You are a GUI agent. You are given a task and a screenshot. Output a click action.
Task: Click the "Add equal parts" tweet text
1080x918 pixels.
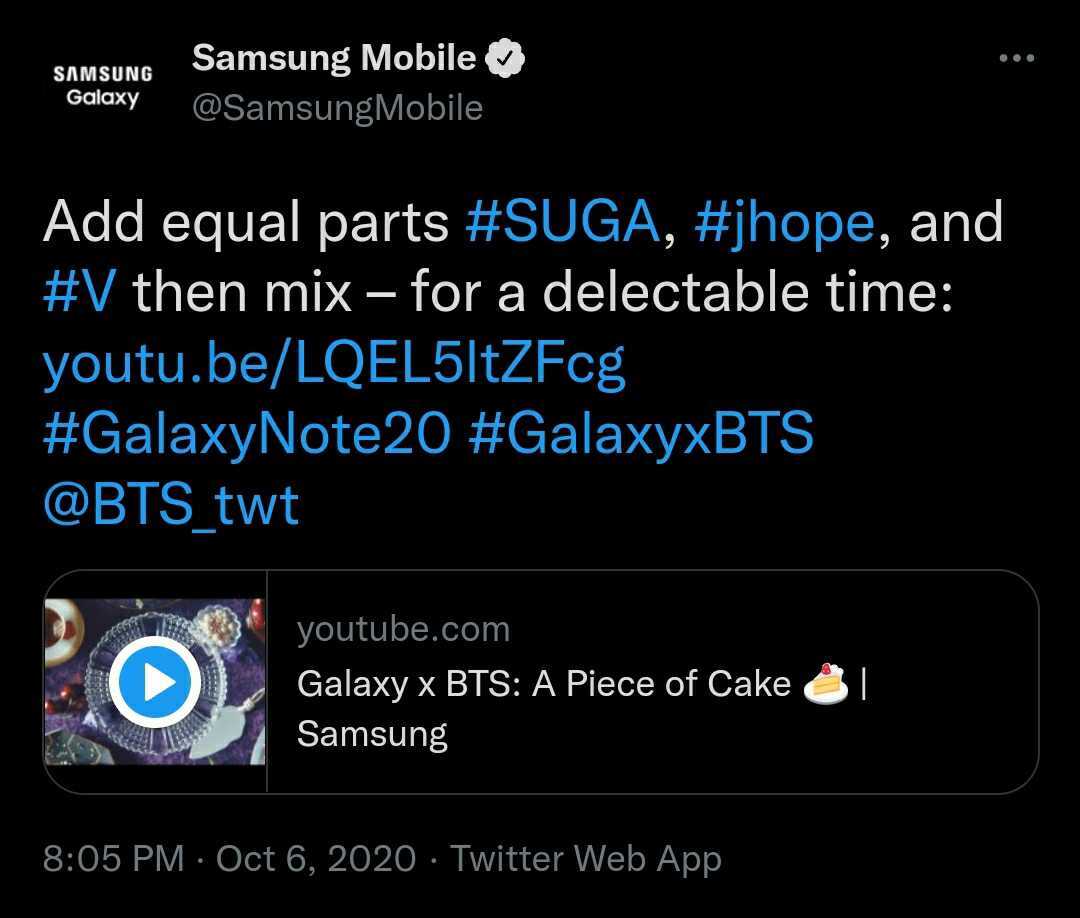click(x=246, y=222)
